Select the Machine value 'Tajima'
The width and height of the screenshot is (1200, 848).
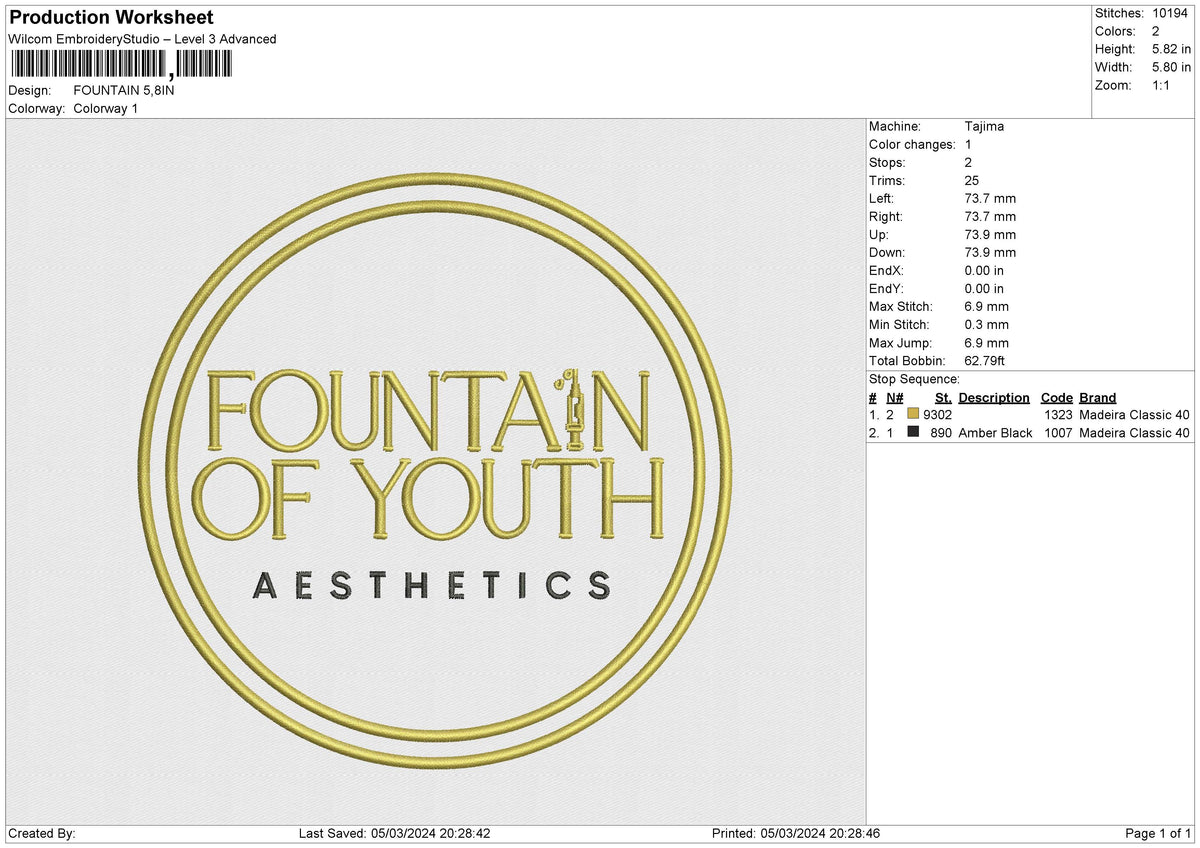(x=984, y=127)
